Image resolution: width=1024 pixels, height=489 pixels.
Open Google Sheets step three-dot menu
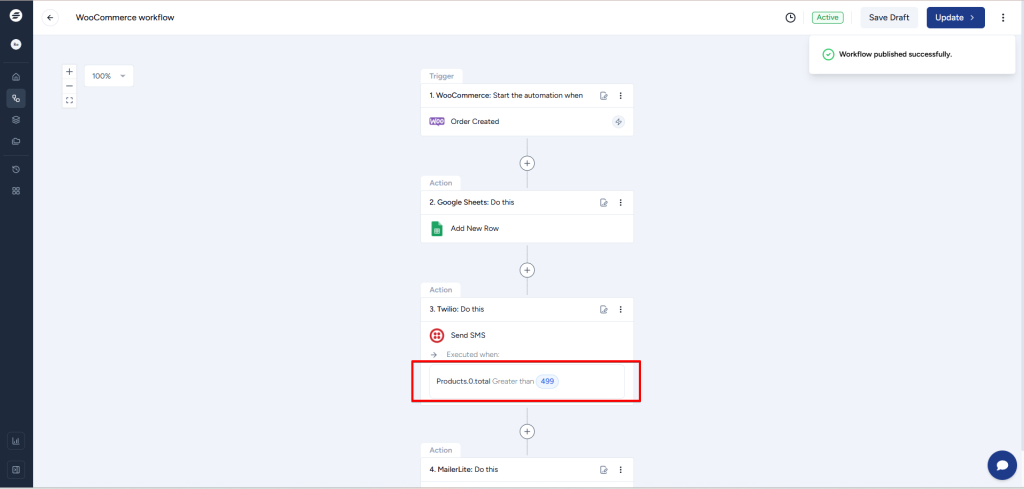[x=620, y=202]
